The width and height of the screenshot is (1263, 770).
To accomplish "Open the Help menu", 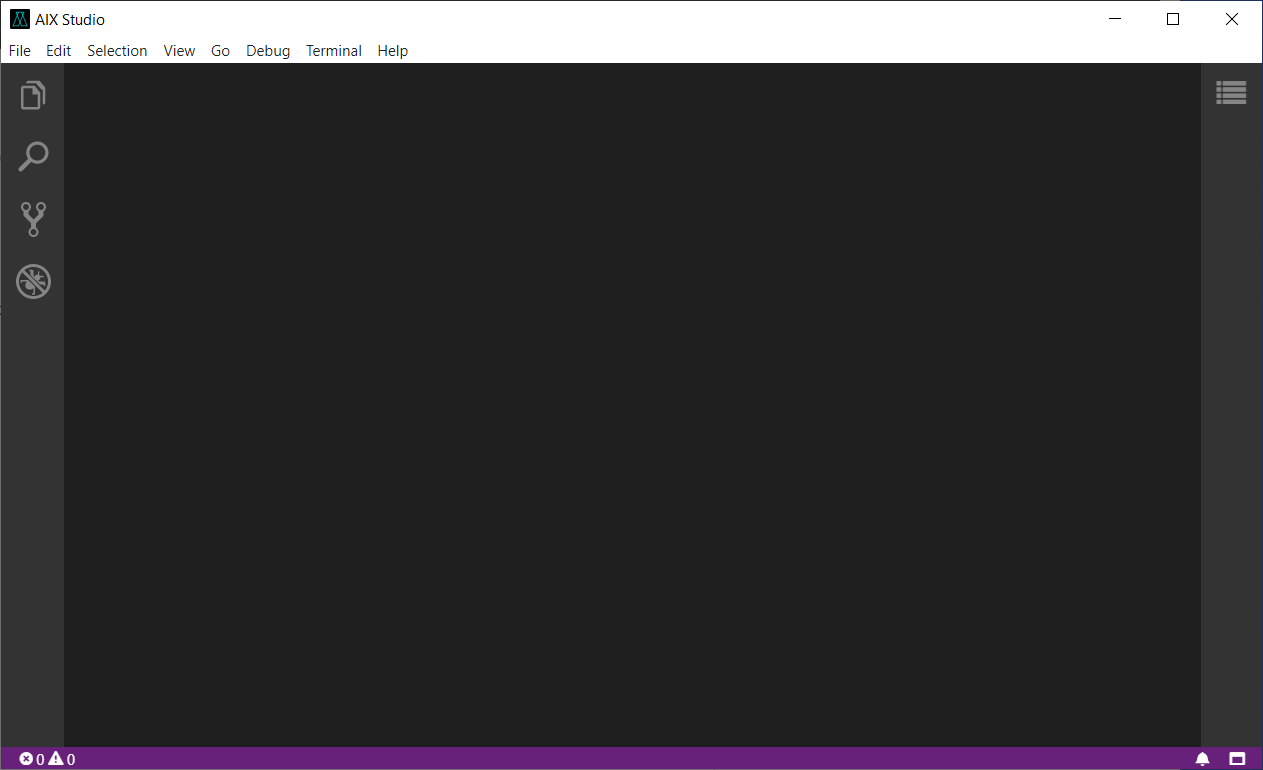I will (393, 51).
